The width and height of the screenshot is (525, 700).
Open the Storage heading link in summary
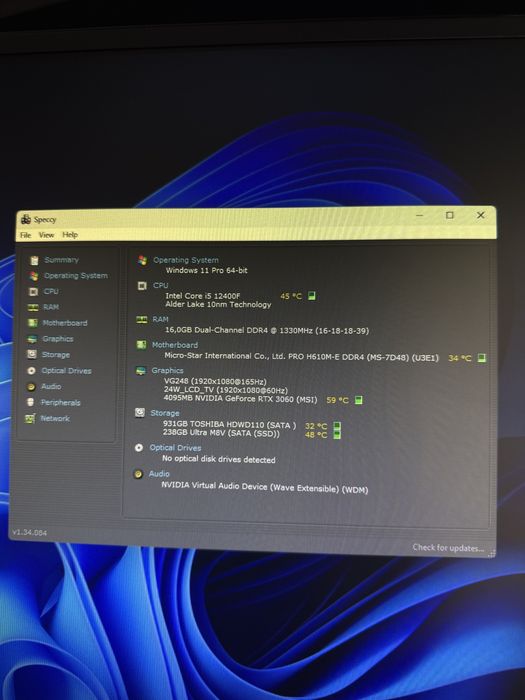(164, 413)
